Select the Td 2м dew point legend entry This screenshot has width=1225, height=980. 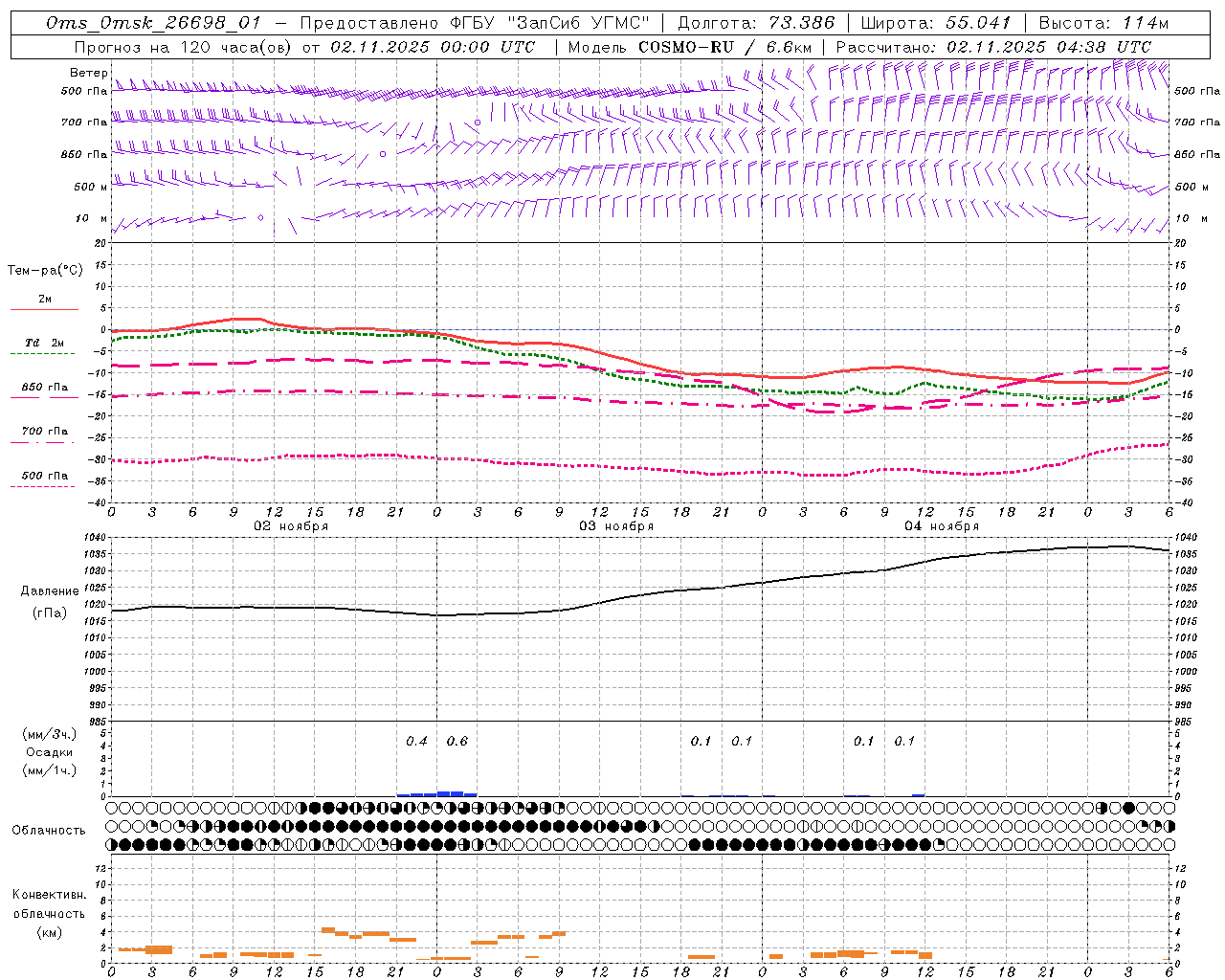[45, 343]
